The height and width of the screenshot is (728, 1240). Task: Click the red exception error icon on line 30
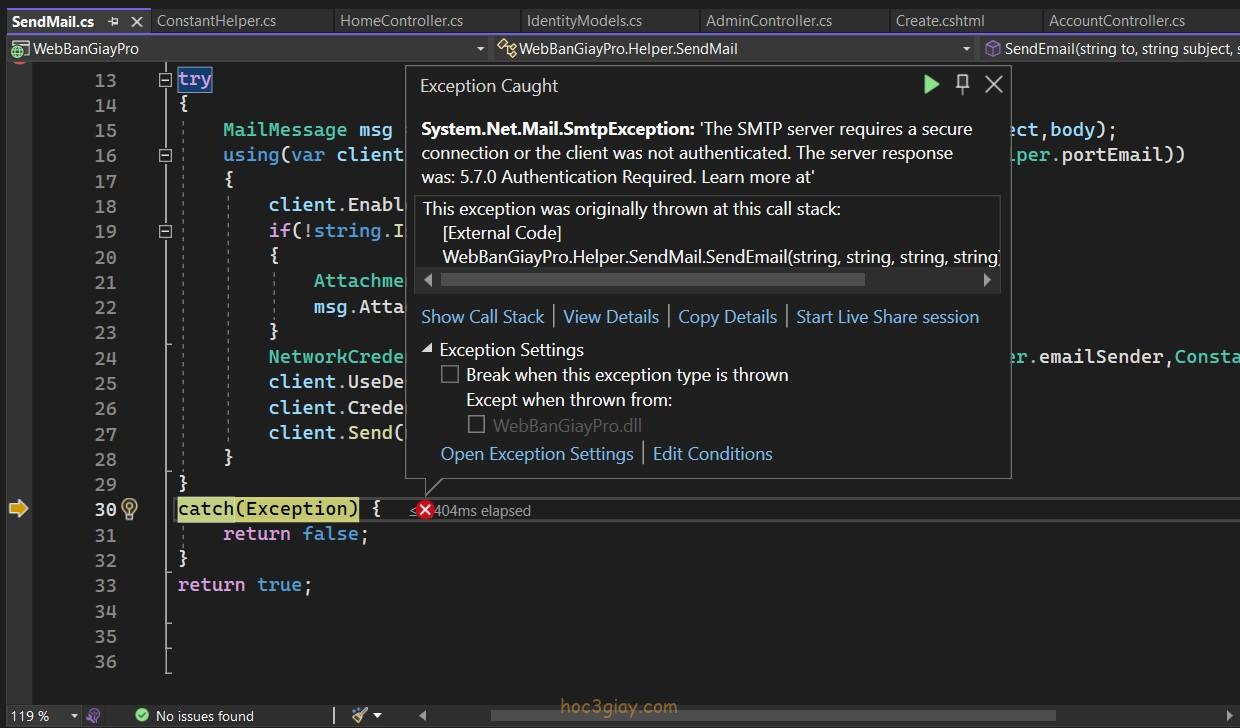click(425, 510)
